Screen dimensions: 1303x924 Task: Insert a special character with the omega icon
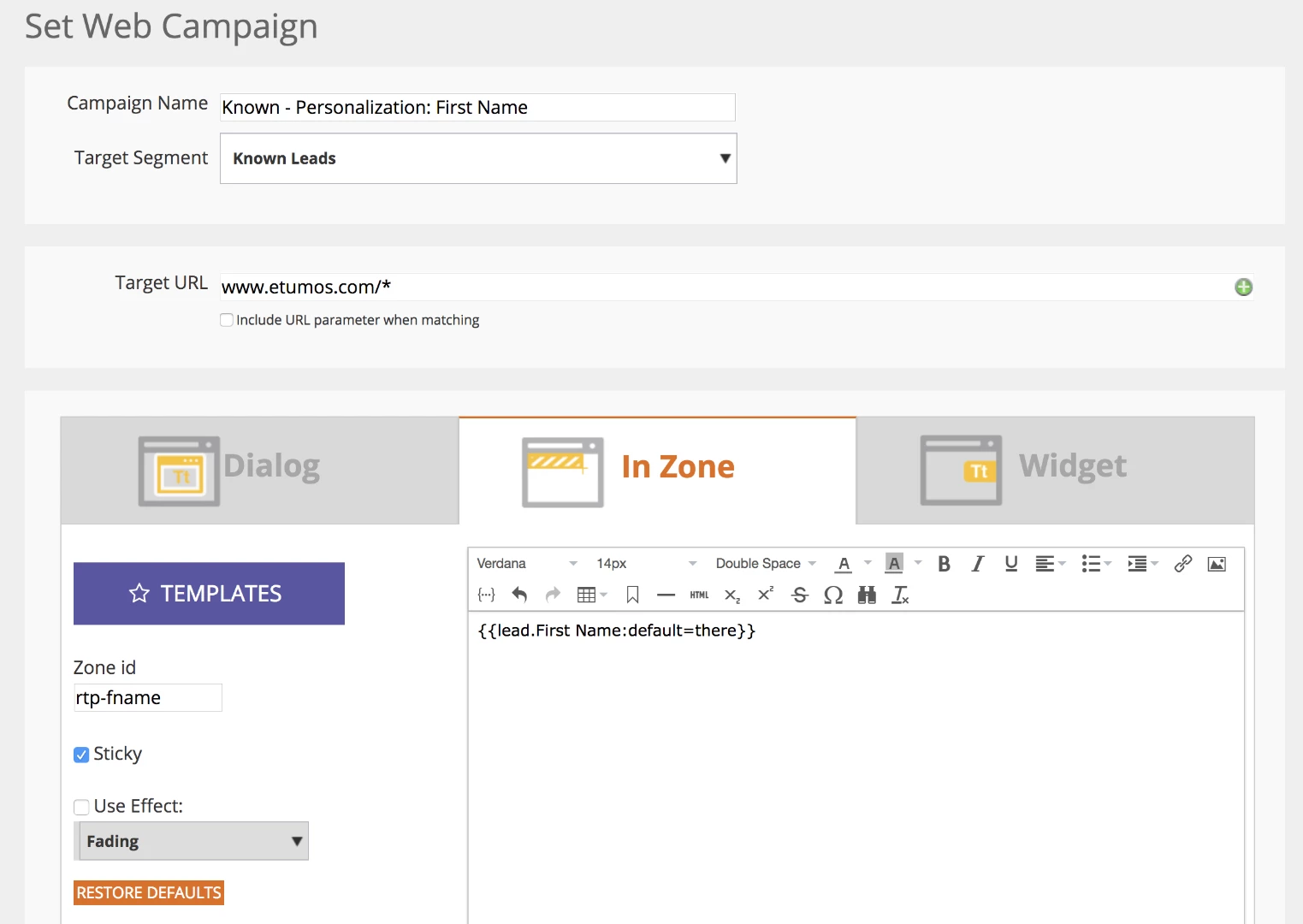(833, 595)
